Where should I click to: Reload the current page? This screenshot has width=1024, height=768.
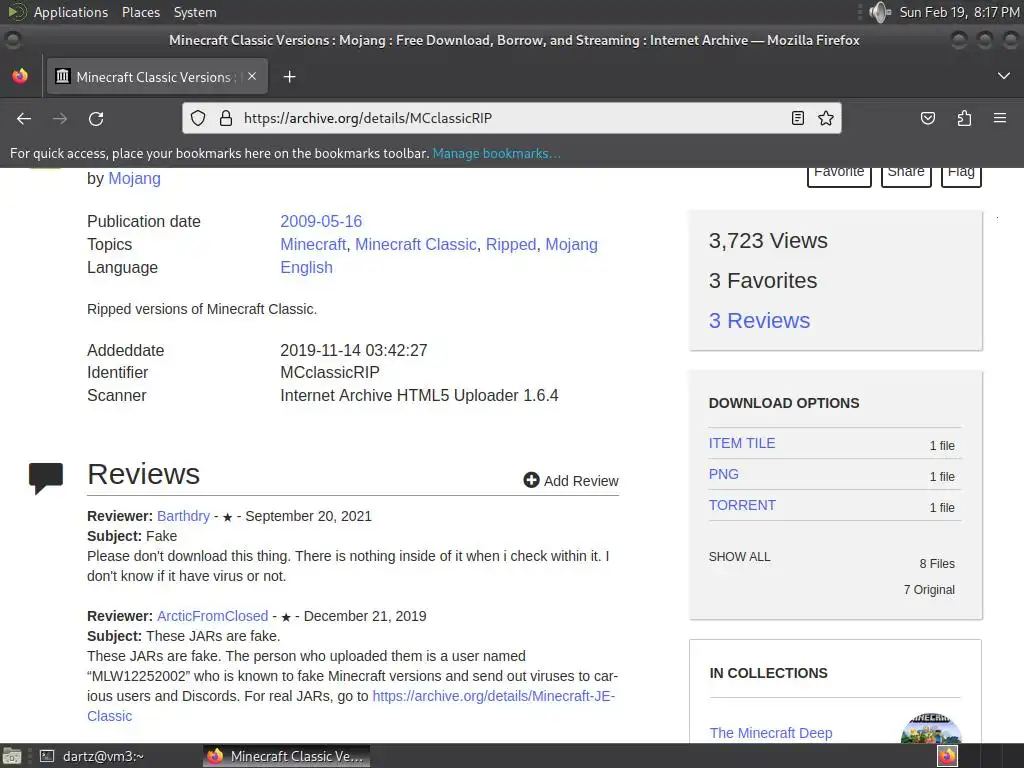(x=96, y=119)
